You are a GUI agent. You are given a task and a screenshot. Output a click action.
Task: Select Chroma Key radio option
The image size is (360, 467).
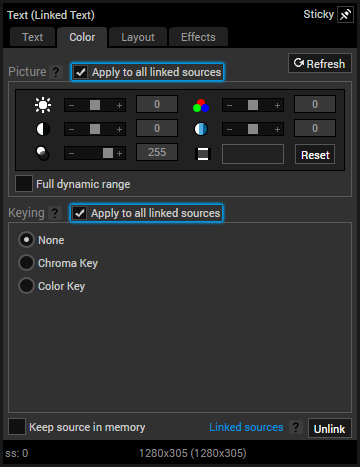pos(26,263)
